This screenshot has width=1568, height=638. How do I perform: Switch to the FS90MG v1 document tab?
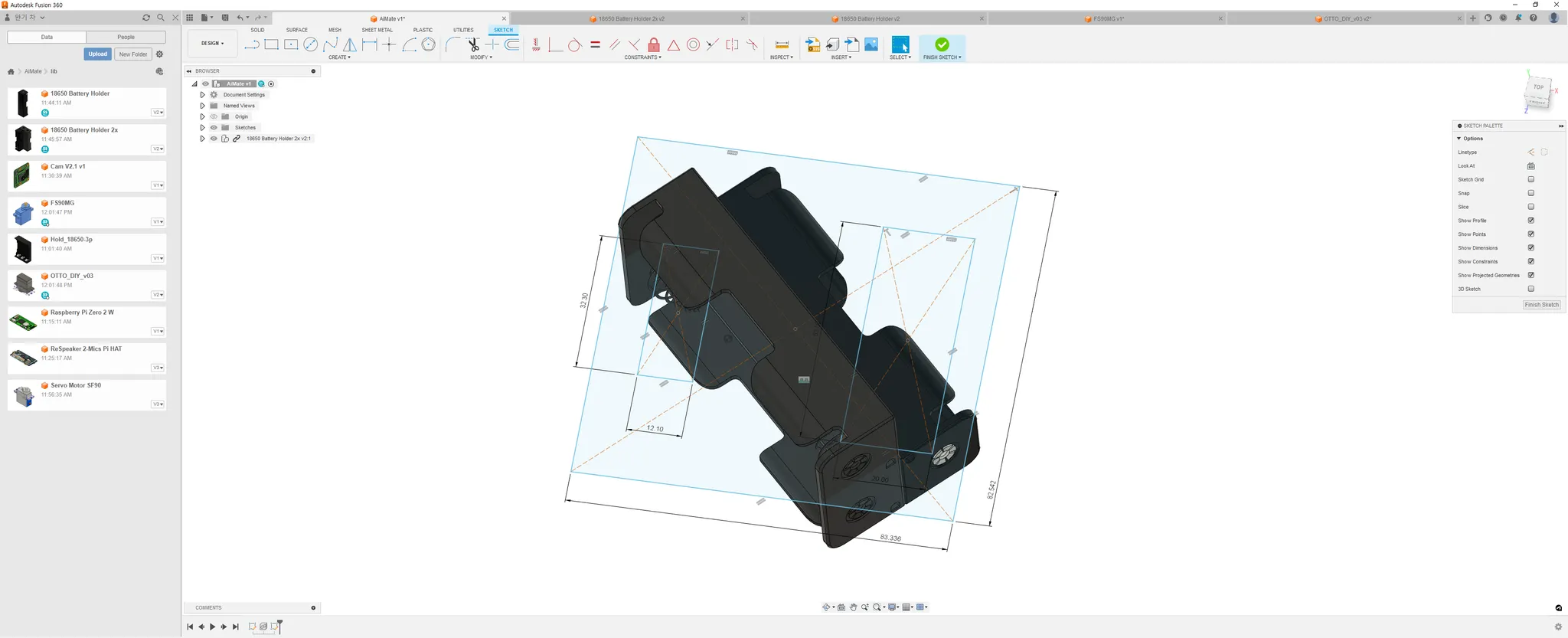pos(1108,18)
